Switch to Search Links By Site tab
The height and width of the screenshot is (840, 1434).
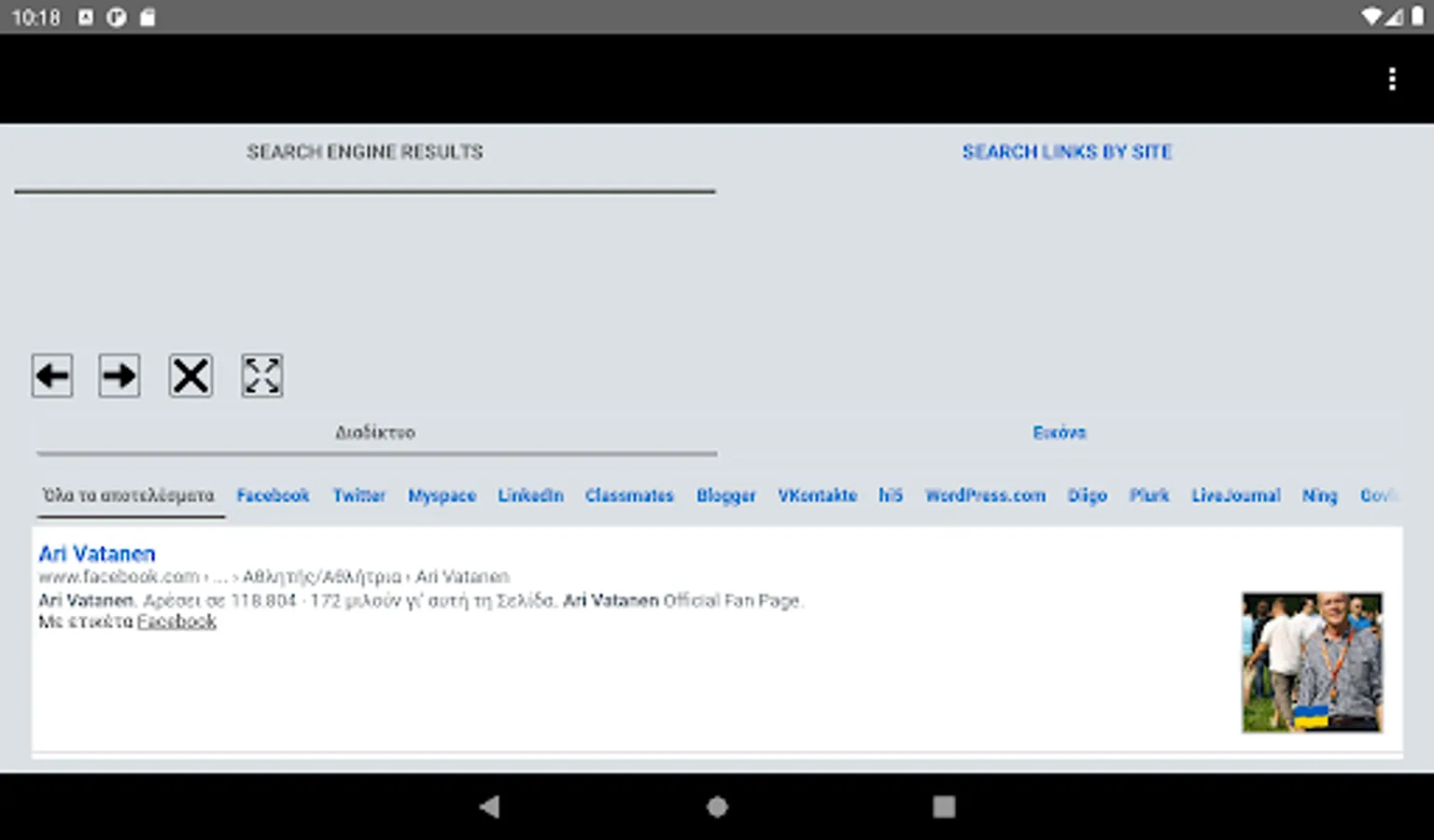coord(1067,152)
